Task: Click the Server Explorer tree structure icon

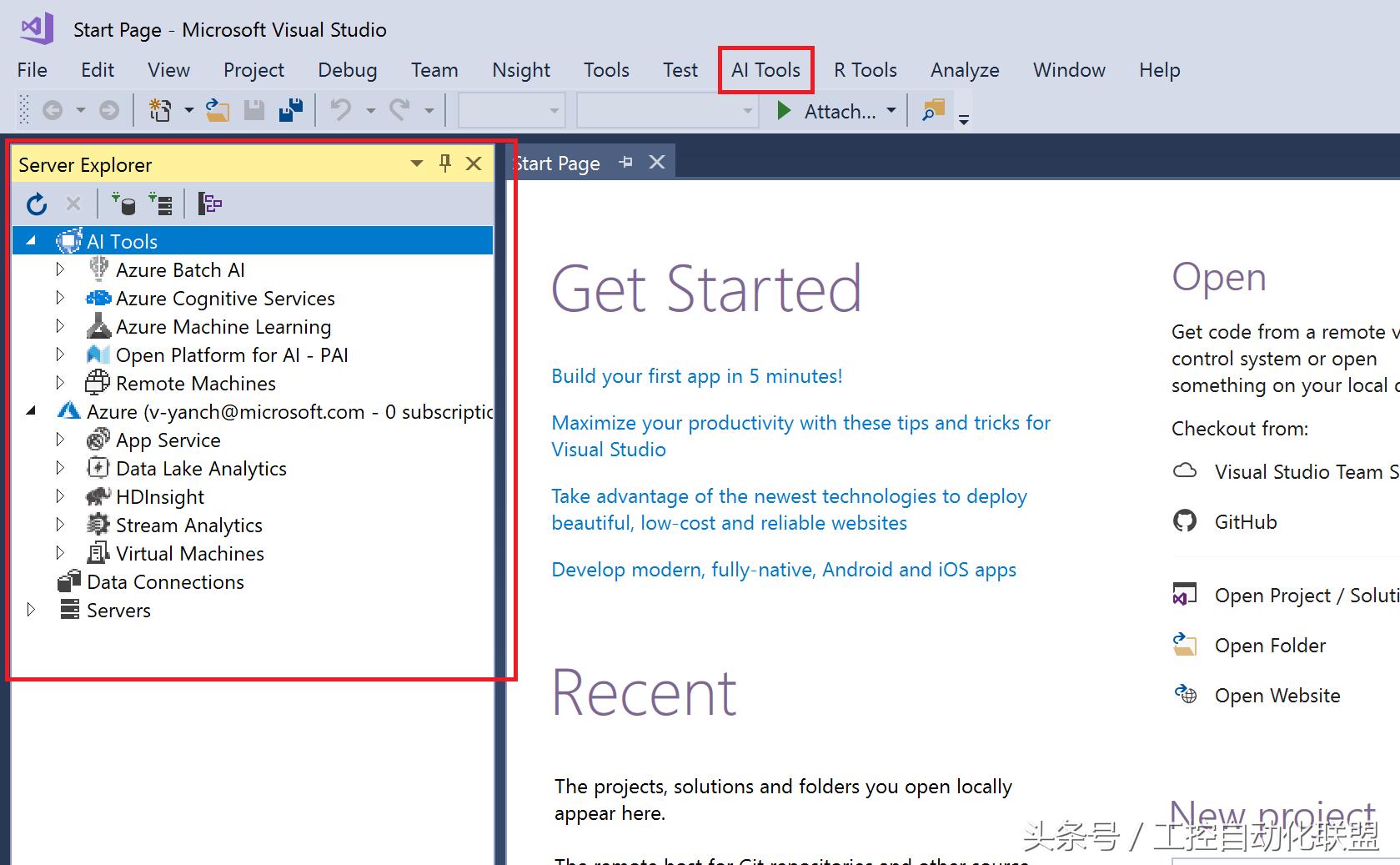Action: [209, 204]
